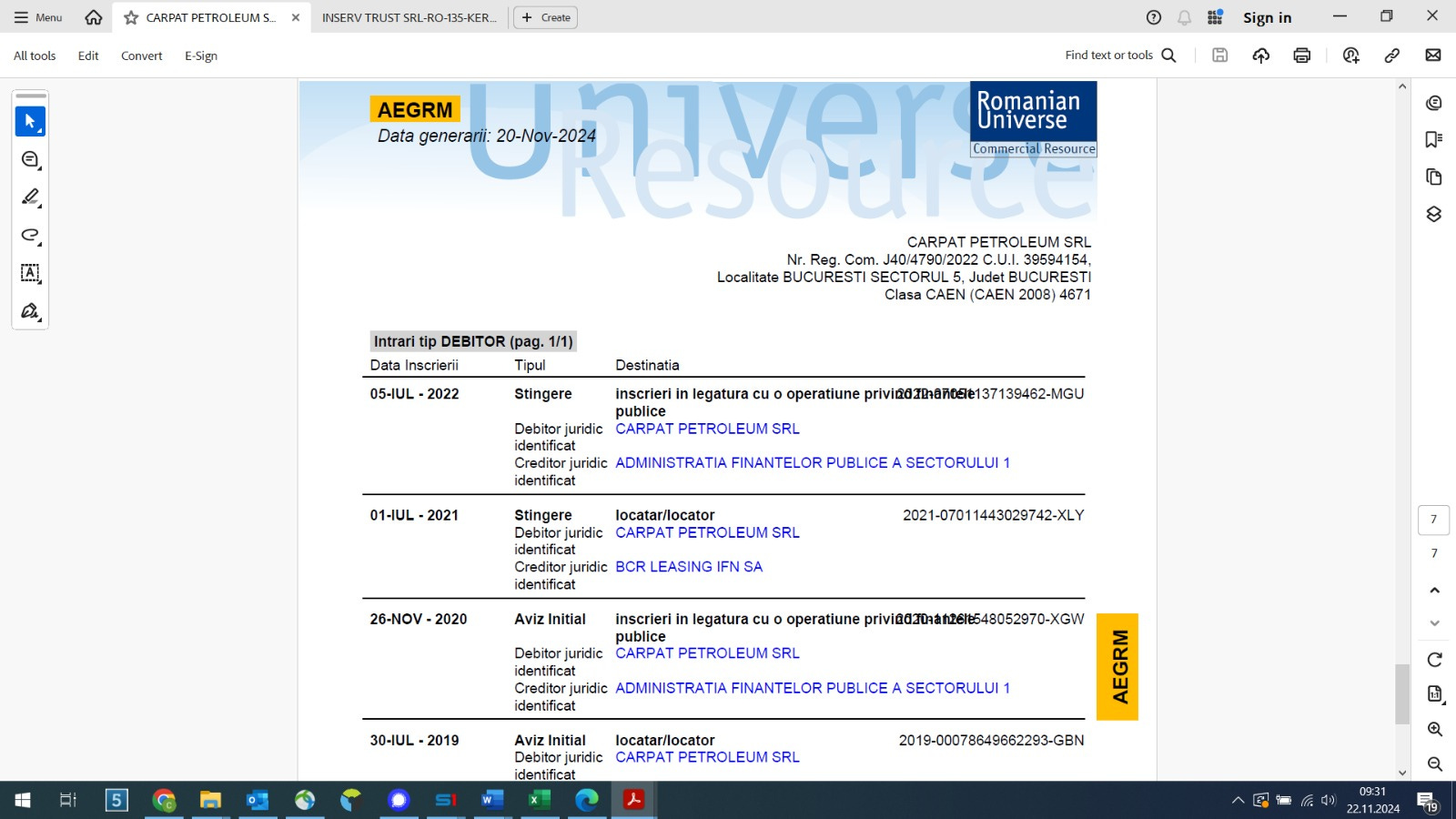The width and height of the screenshot is (1456, 819).
Task: Open All tools menu
Action: pyautogui.click(x=35, y=56)
